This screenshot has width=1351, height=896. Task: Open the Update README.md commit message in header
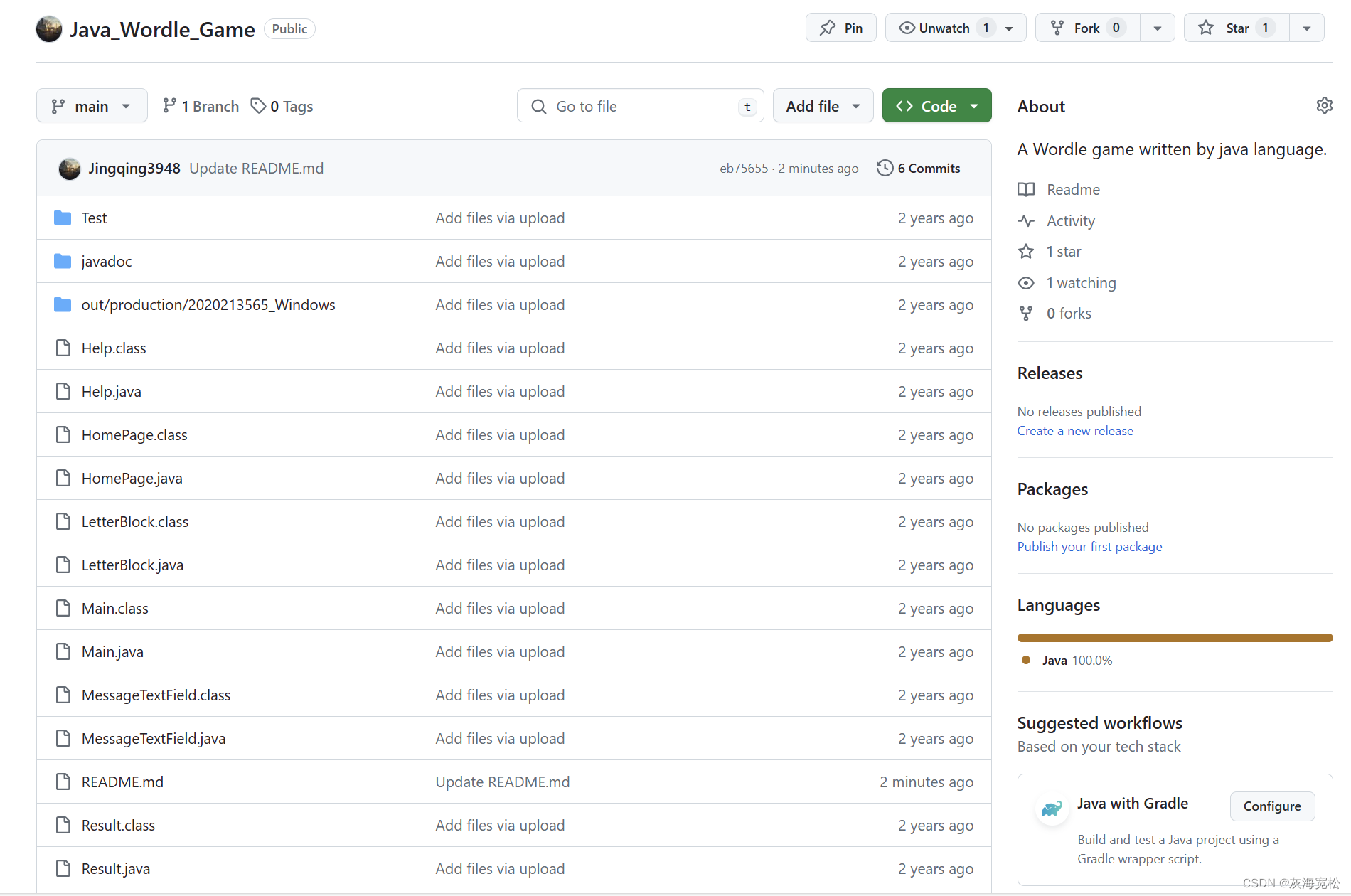tap(256, 168)
